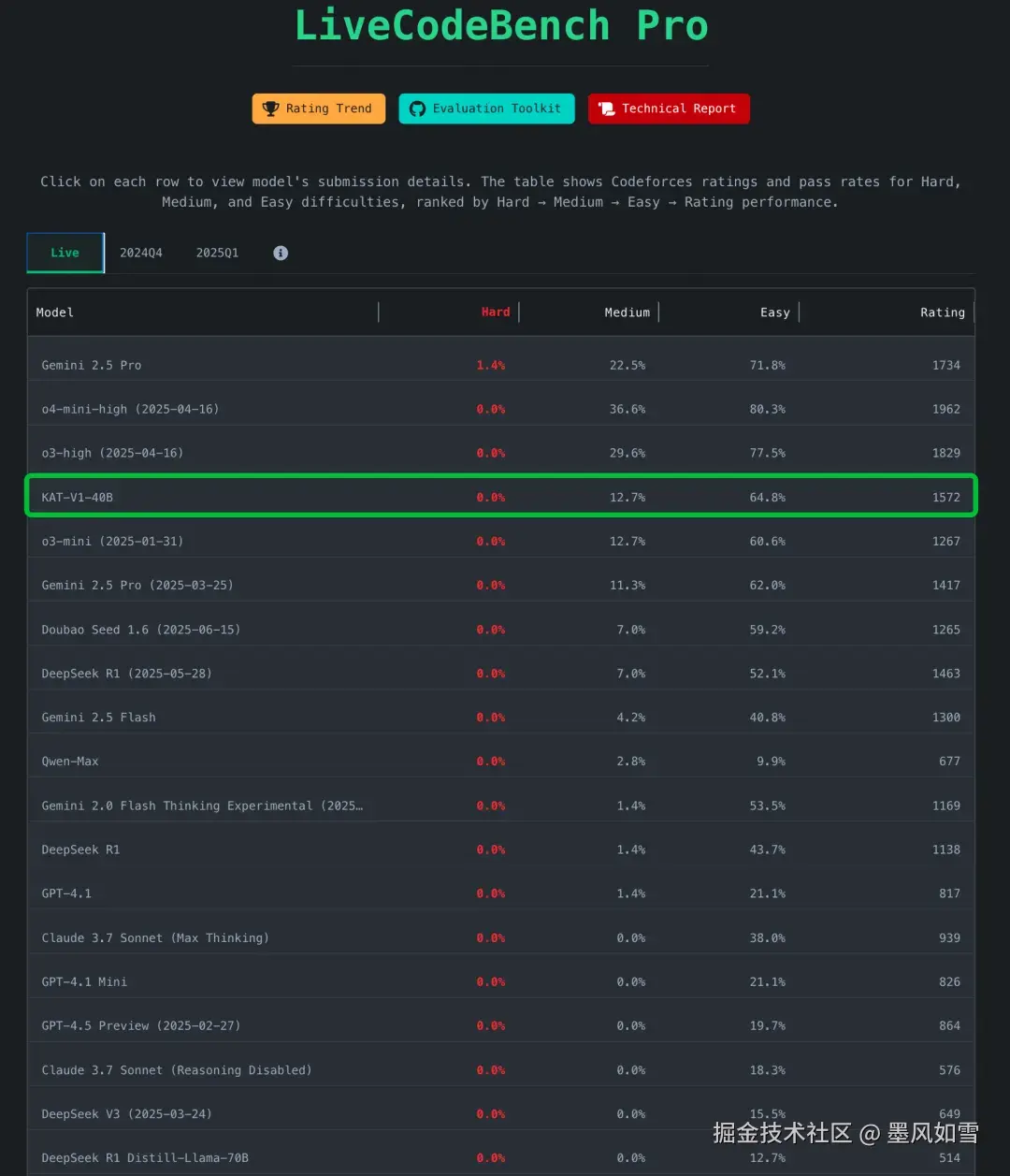This screenshot has width=1010, height=1176.
Task: Select the Live tab
Action: 65,253
